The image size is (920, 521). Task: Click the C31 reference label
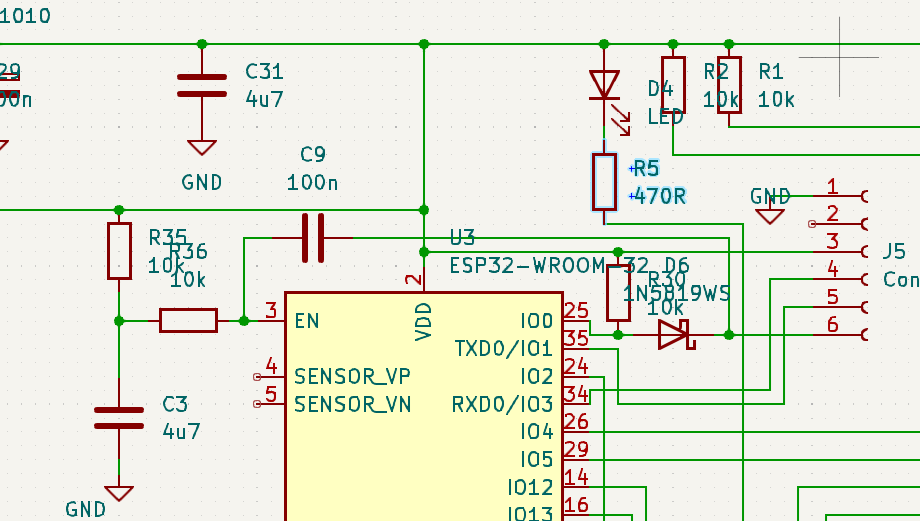coord(264,72)
